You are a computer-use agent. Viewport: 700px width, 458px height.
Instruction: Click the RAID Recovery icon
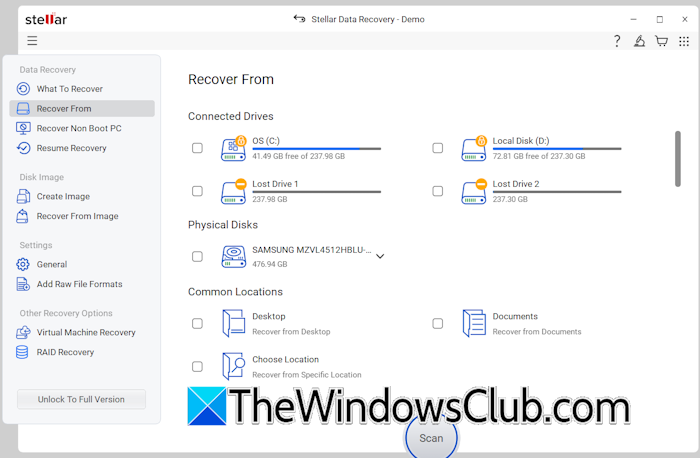click(22, 352)
